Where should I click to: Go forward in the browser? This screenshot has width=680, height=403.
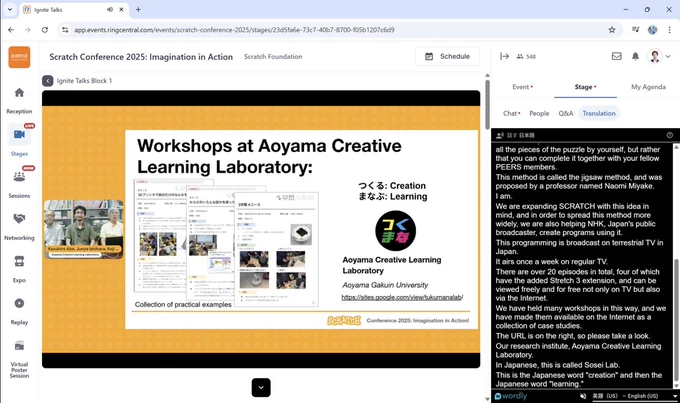[x=28, y=30]
